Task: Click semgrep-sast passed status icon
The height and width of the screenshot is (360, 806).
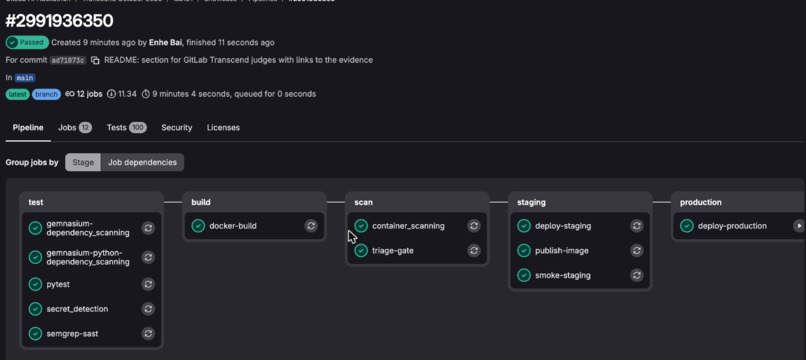Action: tap(35, 333)
